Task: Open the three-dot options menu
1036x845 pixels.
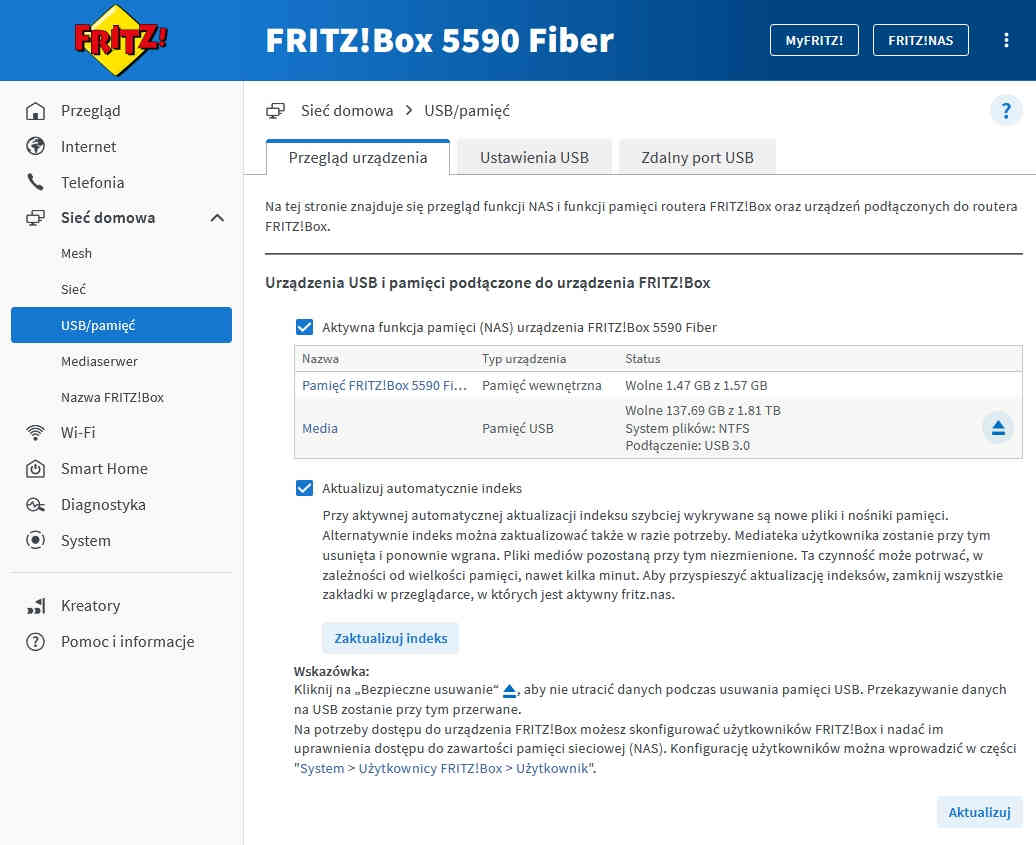Action: [x=1006, y=40]
